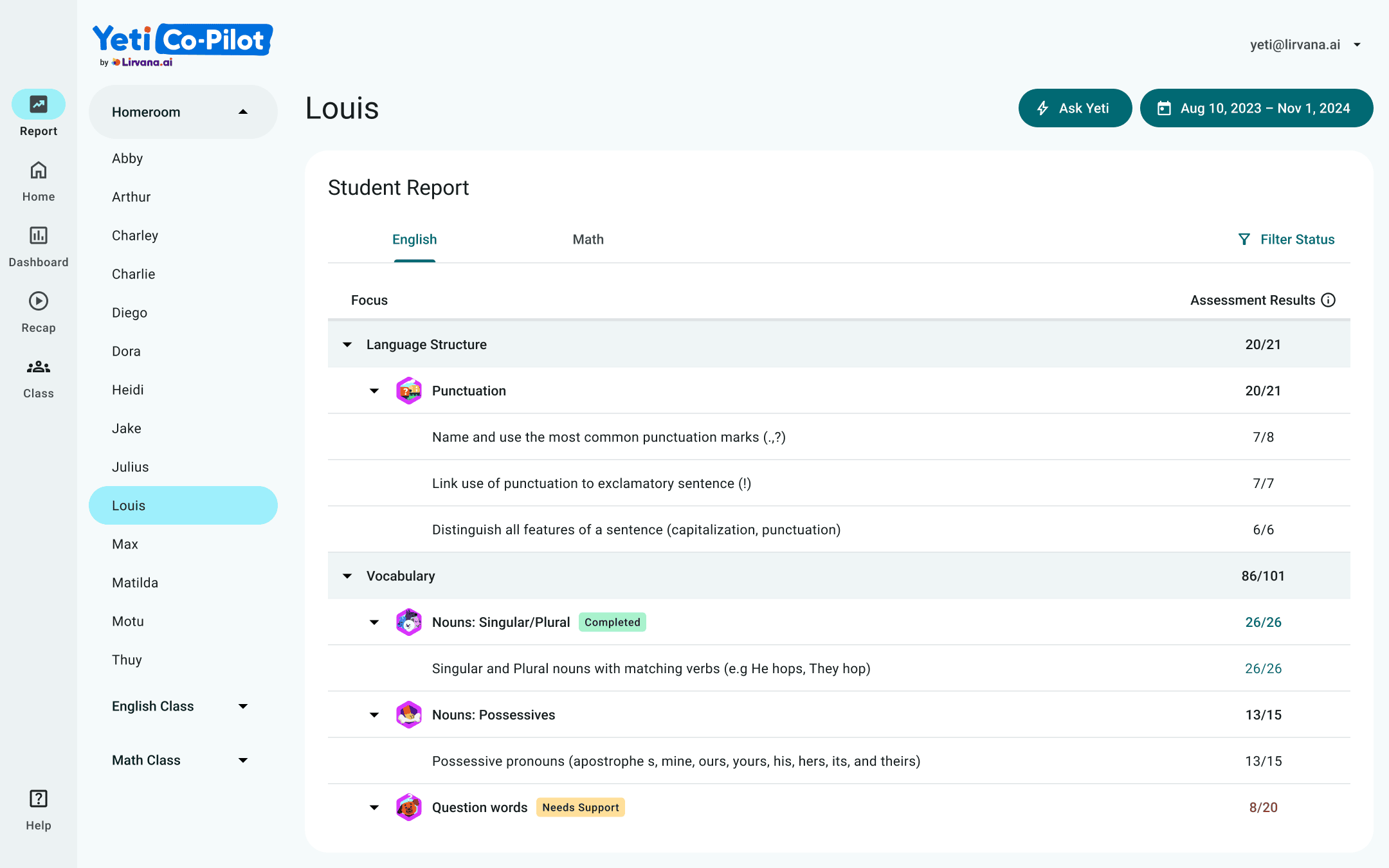This screenshot has height=868, width=1389.
Task: Click the Punctuation skill badge icon
Action: [409, 391]
